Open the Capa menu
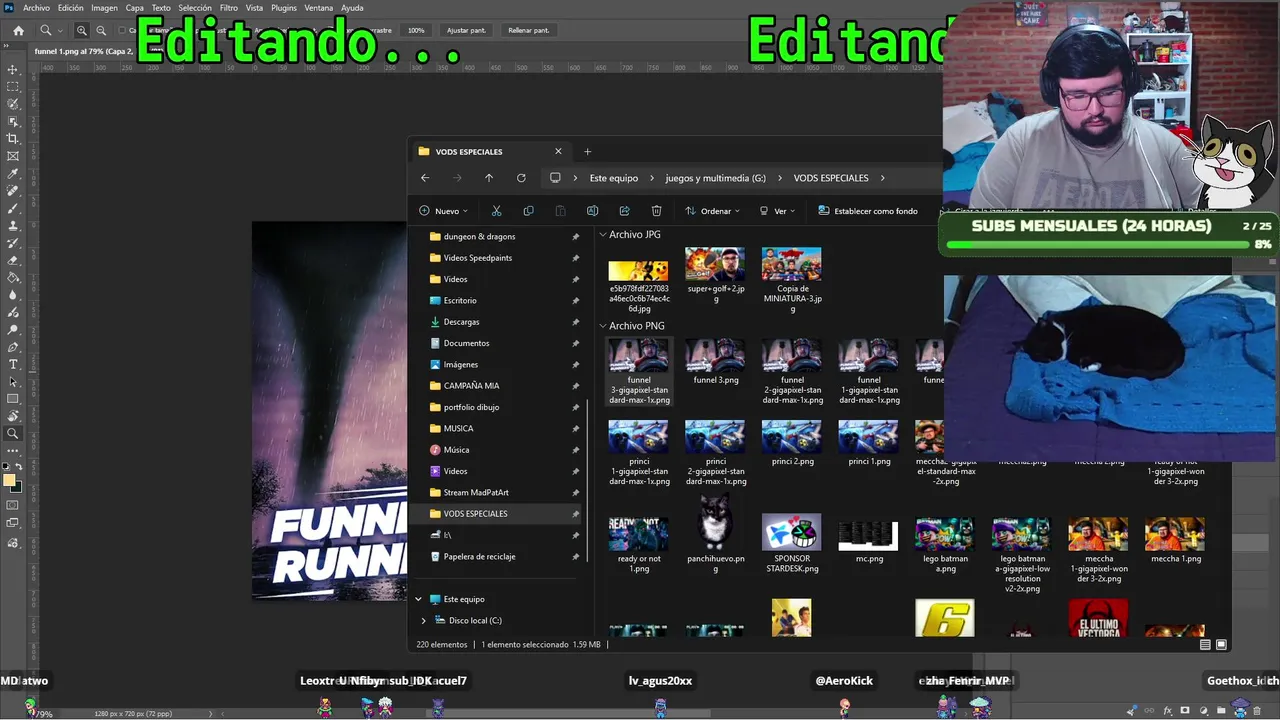The height and width of the screenshot is (720, 1280). [x=134, y=8]
